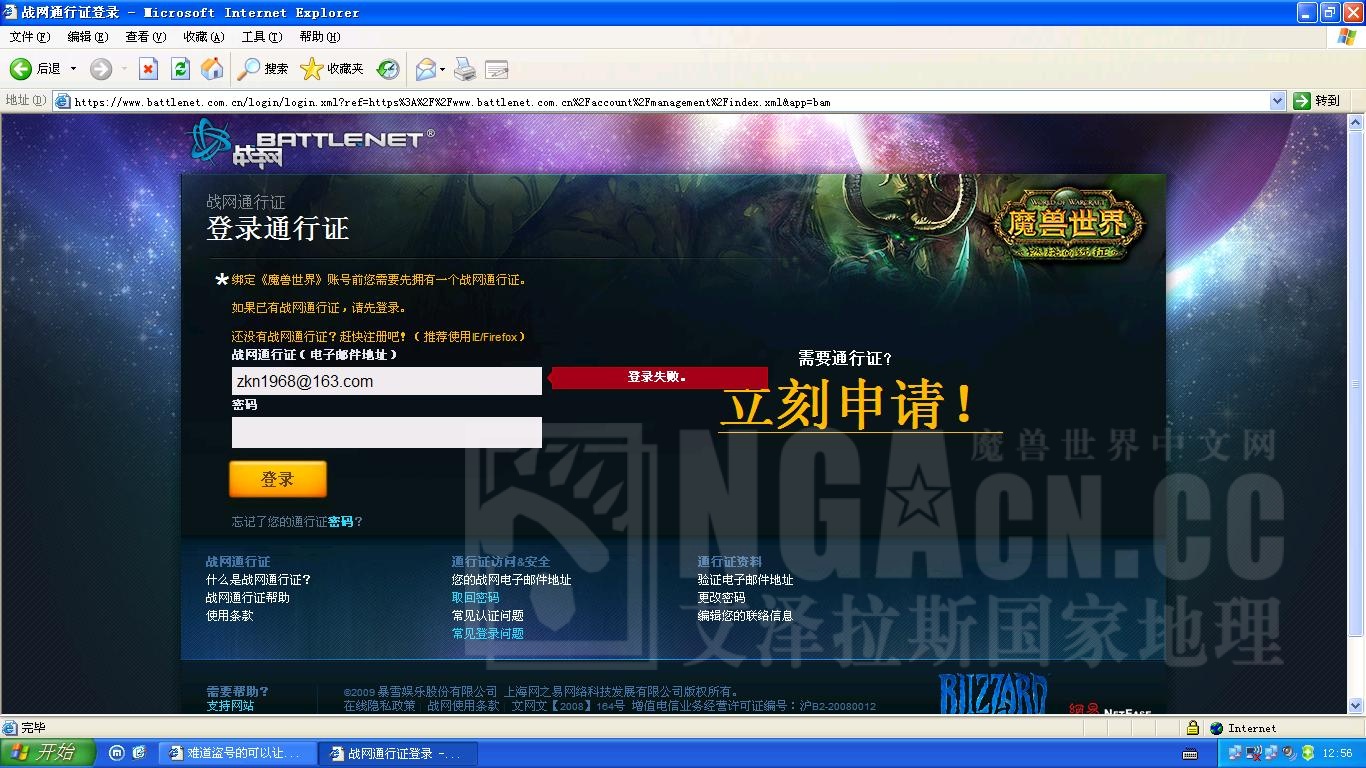Click the 支持网站 support link
Viewport: 1366px width, 768px height.
click(x=230, y=706)
